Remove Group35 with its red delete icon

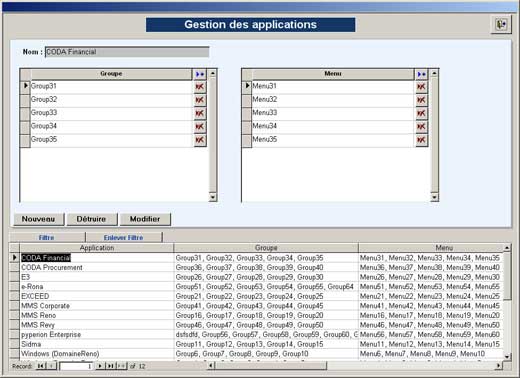click(200, 140)
